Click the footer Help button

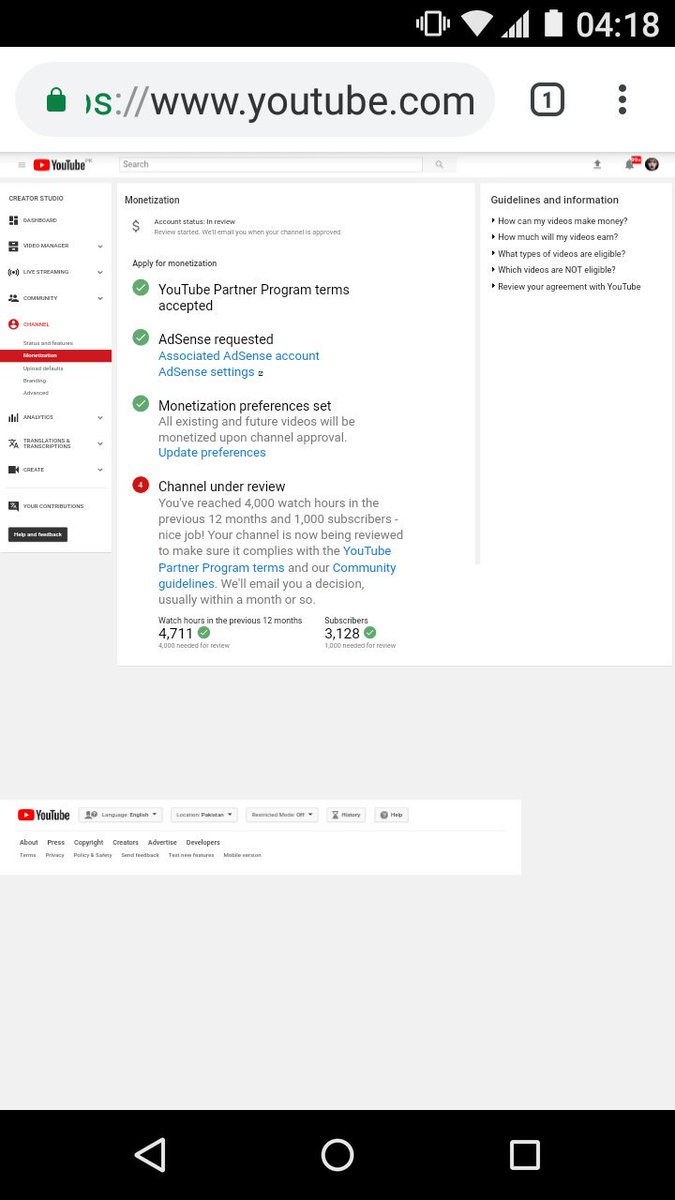pyautogui.click(x=391, y=815)
